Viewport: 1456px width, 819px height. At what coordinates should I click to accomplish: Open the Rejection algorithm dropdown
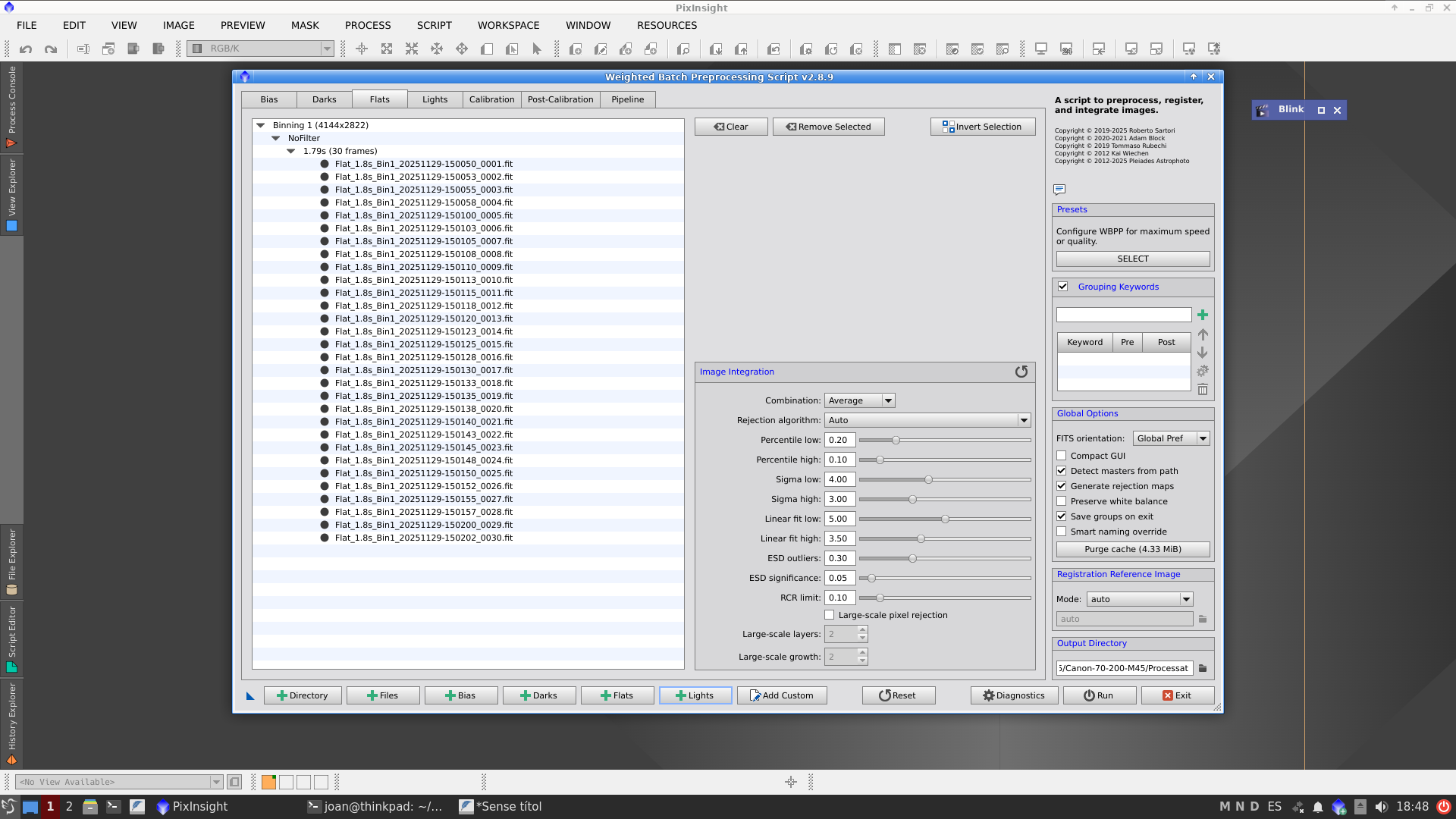[x=927, y=420]
